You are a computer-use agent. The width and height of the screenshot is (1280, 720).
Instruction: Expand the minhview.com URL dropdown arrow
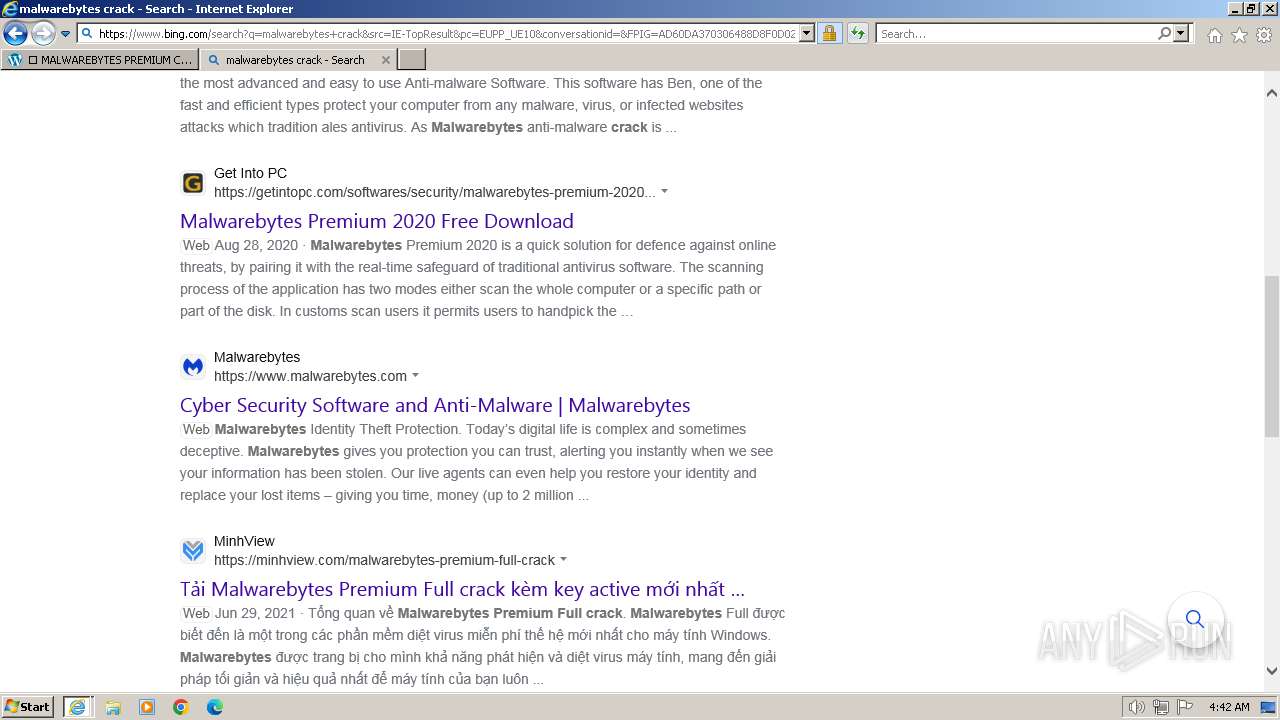tap(564, 559)
